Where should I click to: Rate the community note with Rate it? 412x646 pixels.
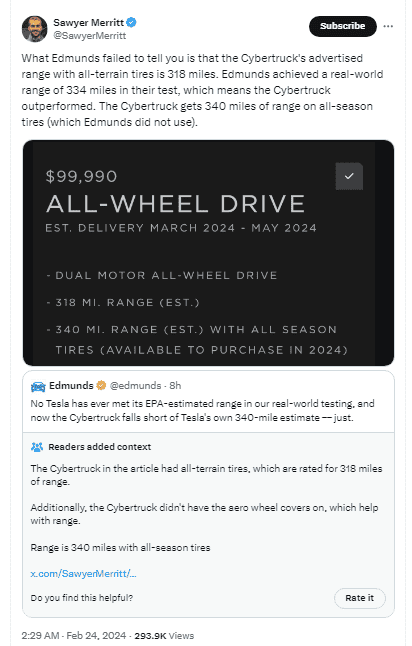(x=360, y=598)
